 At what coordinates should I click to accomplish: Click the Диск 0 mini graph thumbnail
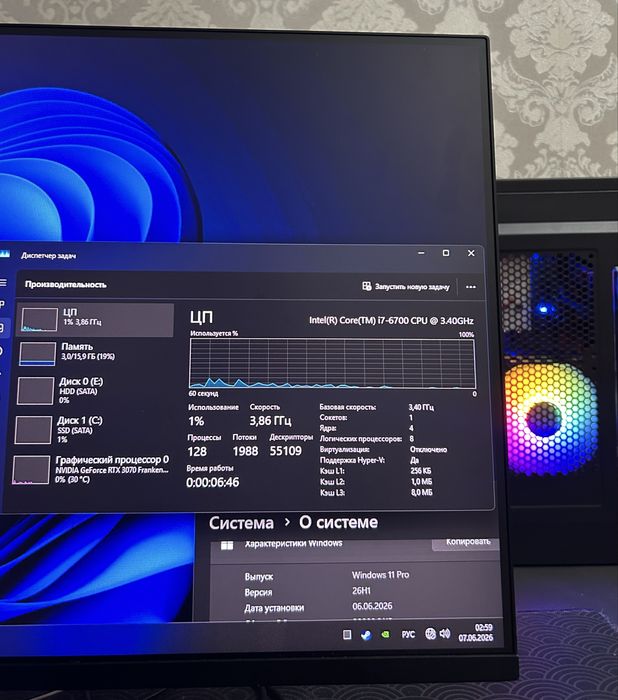[x=35, y=391]
